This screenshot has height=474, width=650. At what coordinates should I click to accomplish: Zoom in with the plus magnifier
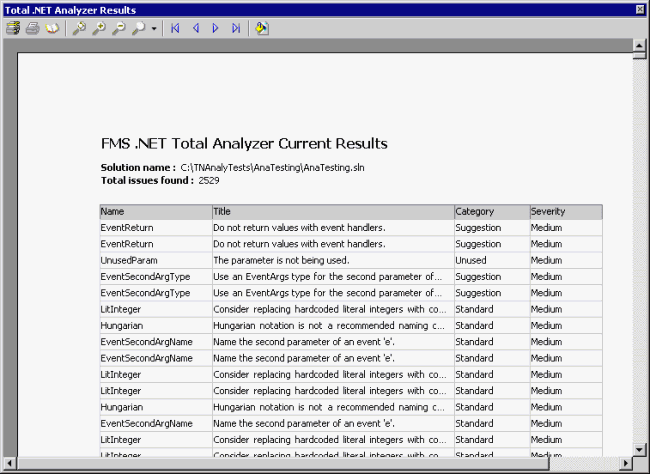[x=99, y=28]
